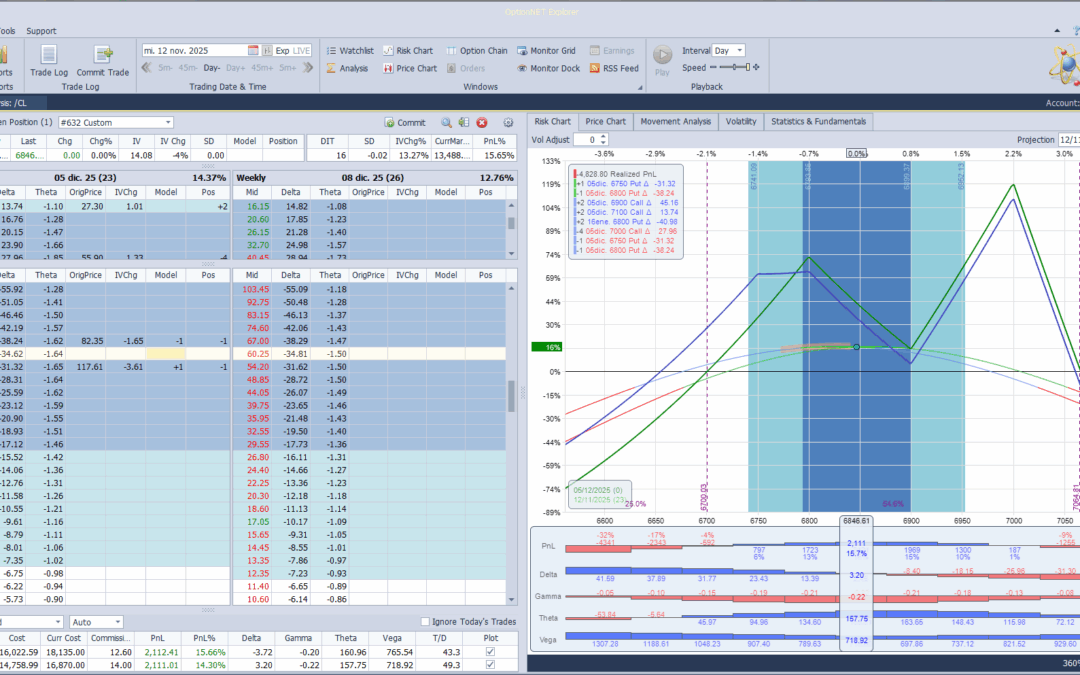
Task: Uncheck Plot checkbox in the second row
Action: 489,666
